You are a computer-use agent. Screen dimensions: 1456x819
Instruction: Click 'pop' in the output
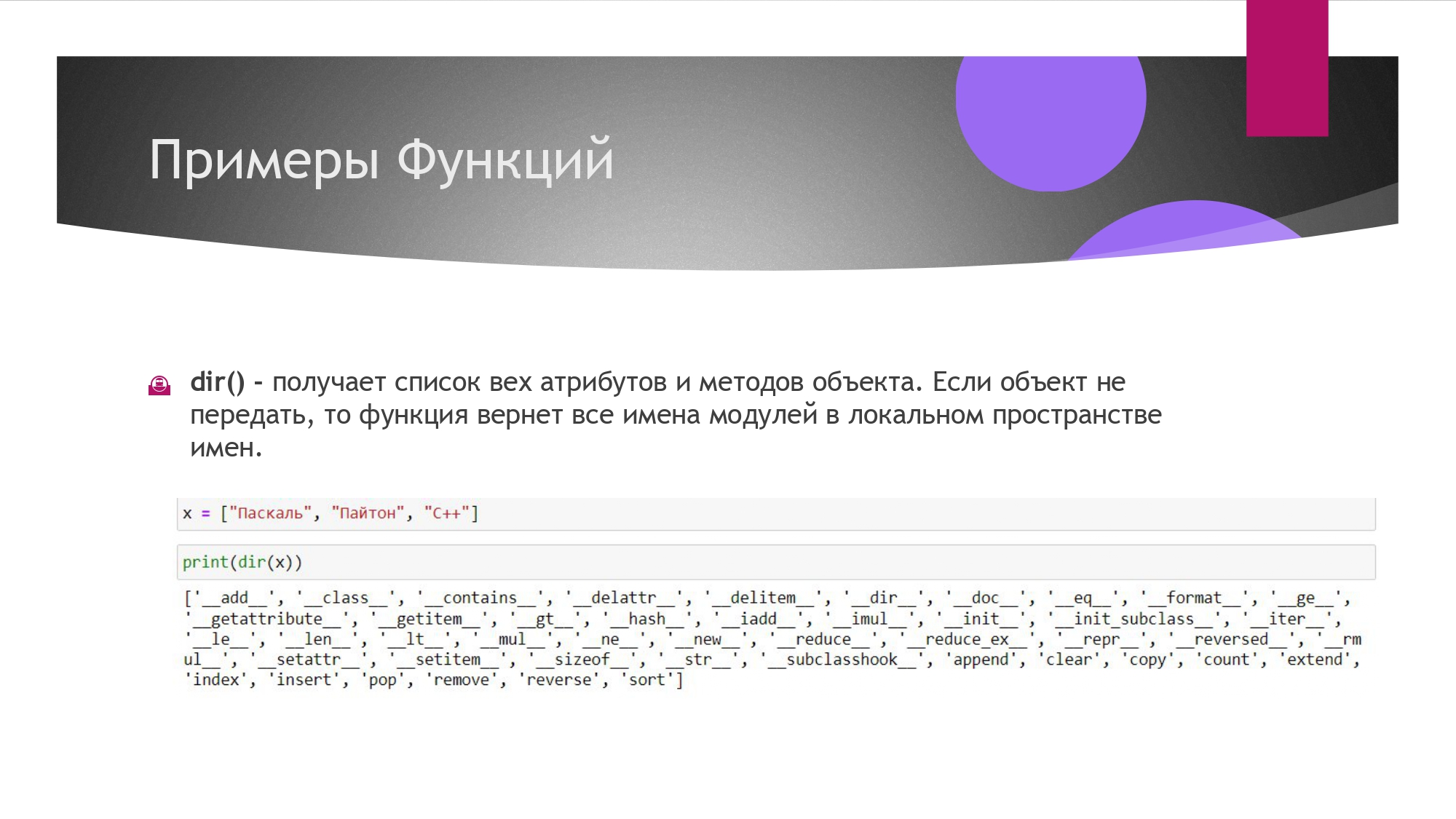[x=382, y=681]
